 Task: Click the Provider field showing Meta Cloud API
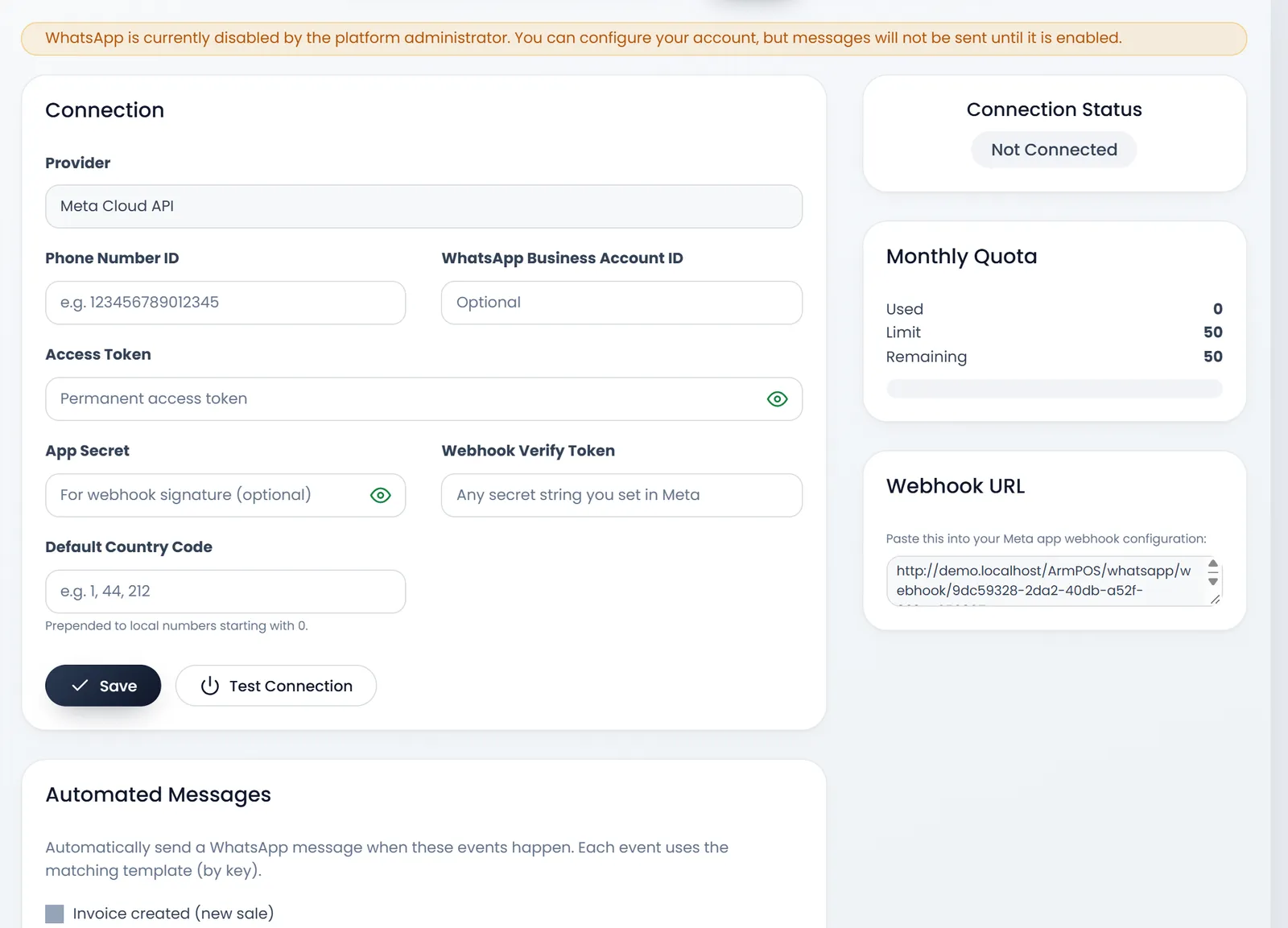click(x=423, y=206)
